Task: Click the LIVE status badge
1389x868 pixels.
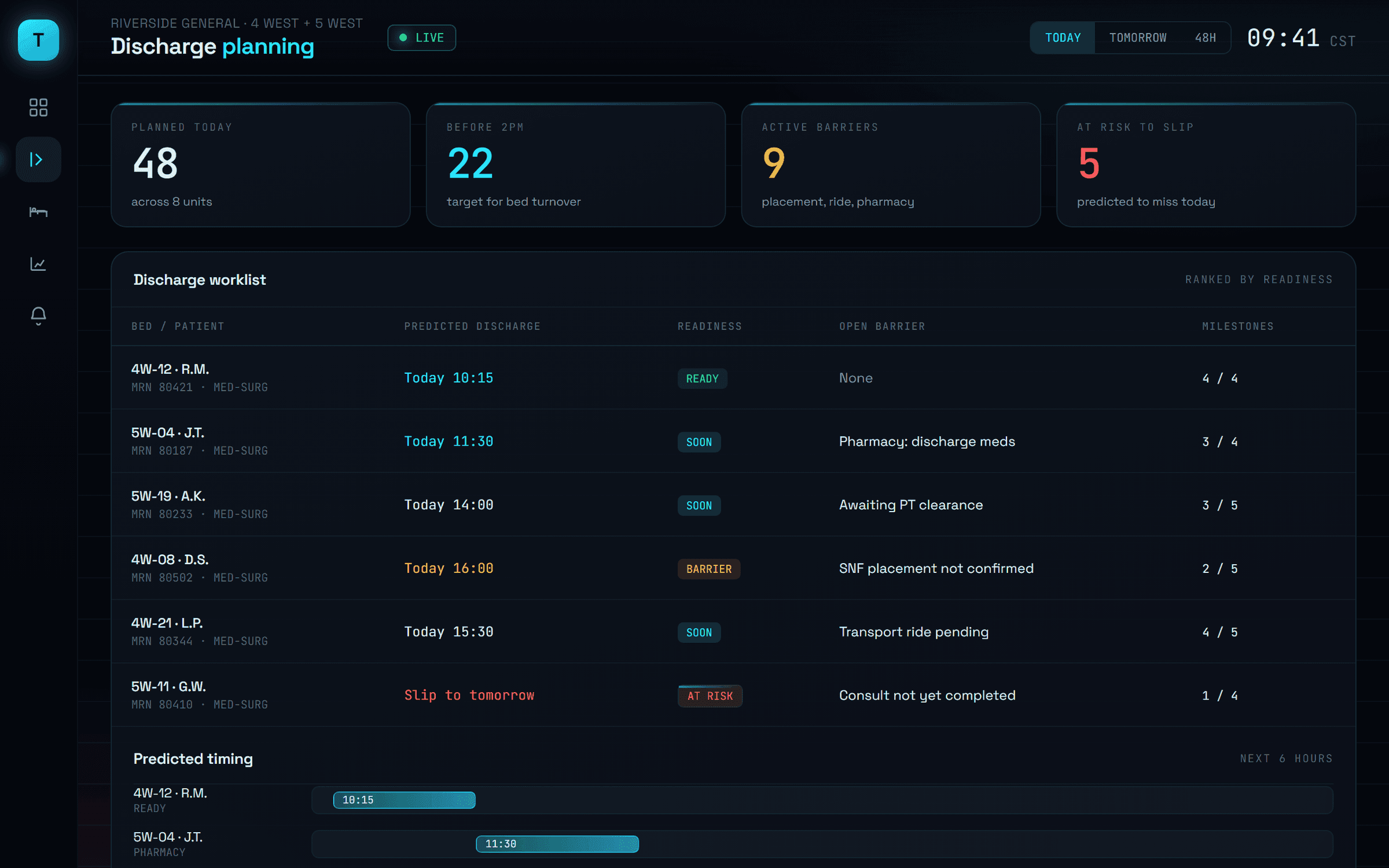Action: pos(421,38)
